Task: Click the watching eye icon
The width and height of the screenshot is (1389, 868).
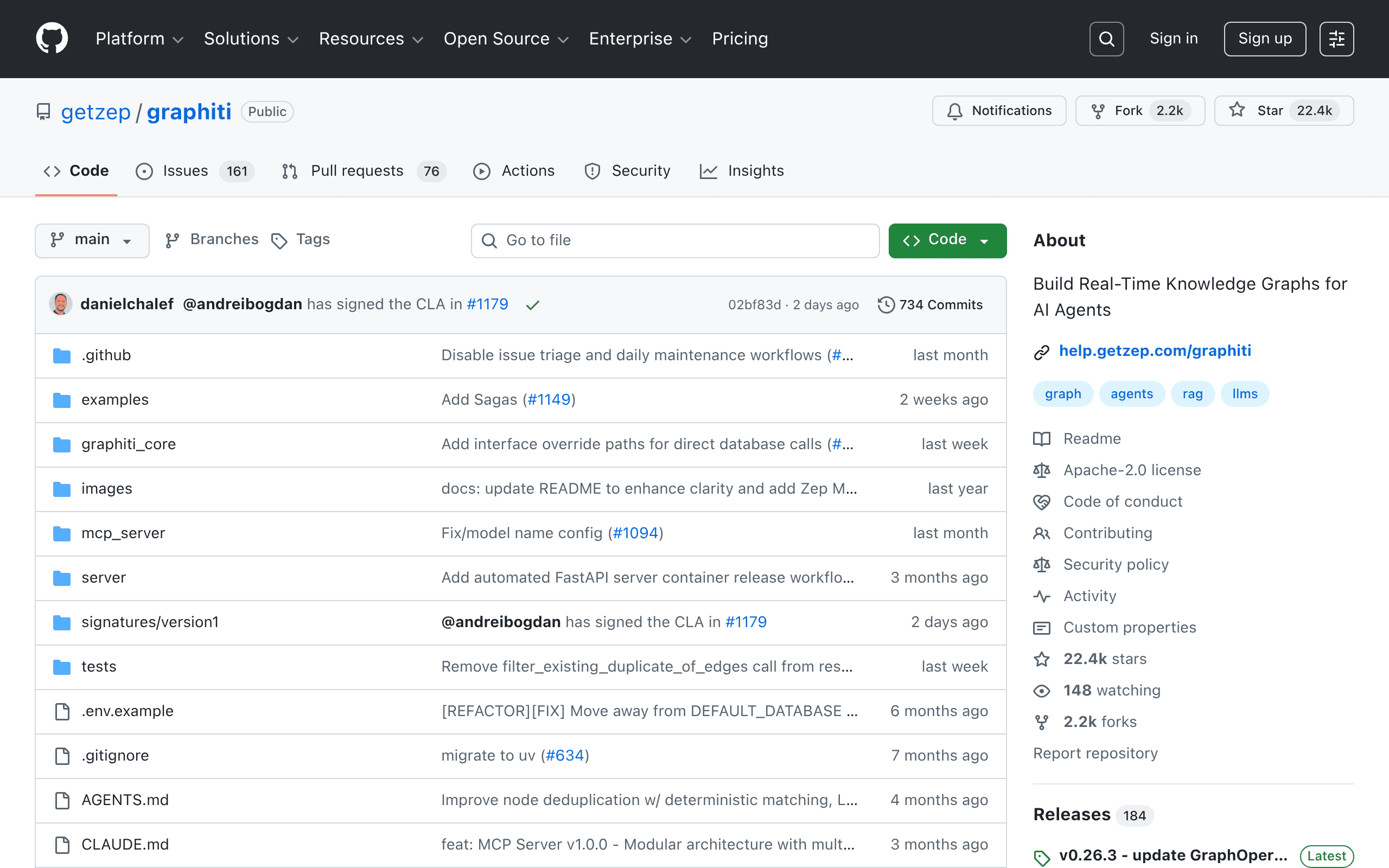Action: (1041, 691)
